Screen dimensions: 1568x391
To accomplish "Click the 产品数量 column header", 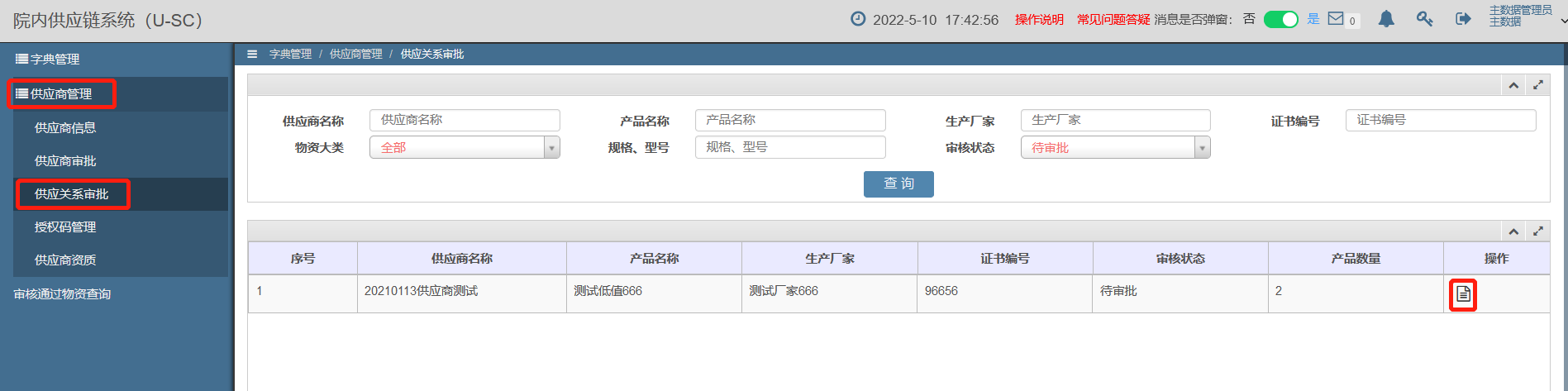I will (x=1356, y=259).
